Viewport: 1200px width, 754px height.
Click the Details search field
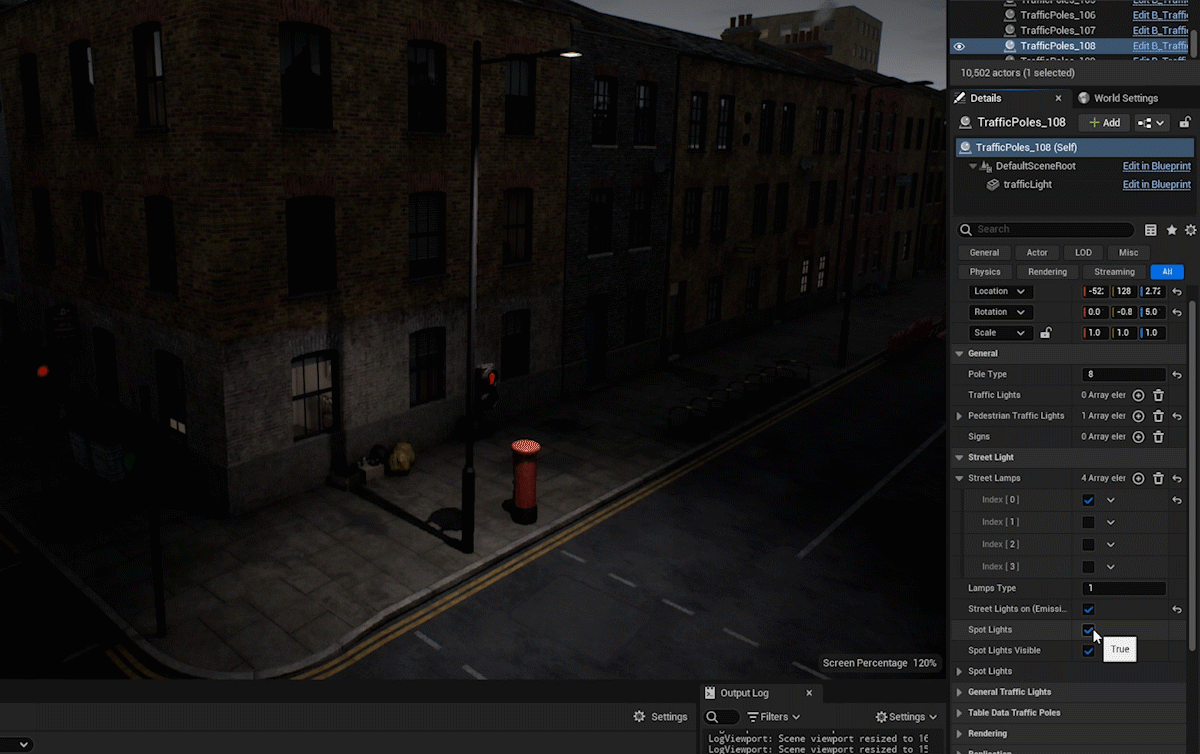1046,230
